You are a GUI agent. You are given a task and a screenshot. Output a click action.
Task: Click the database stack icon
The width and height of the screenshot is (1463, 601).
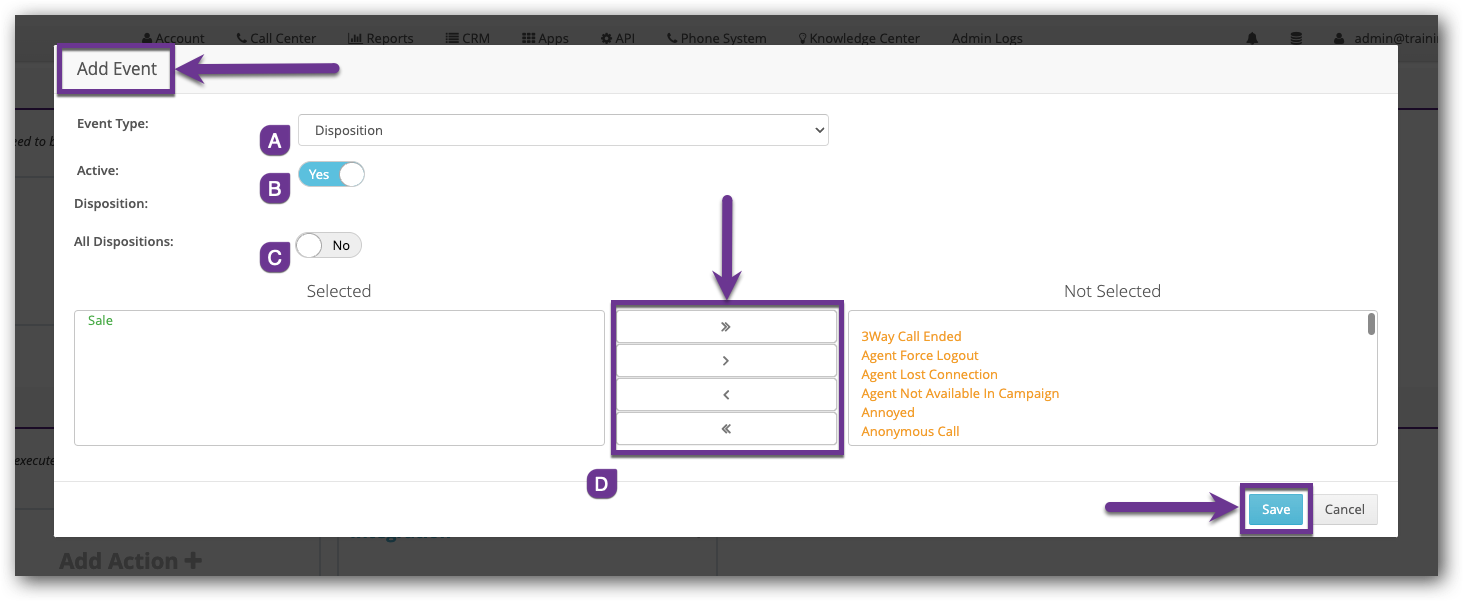click(1296, 38)
